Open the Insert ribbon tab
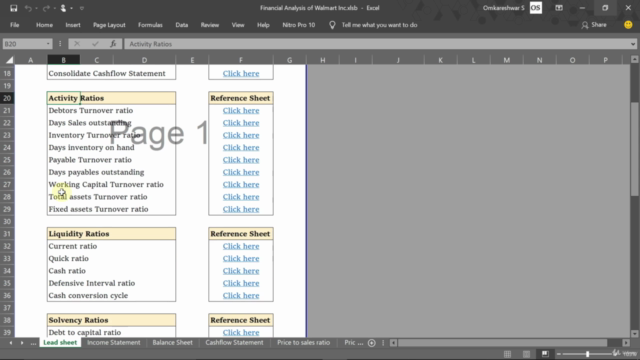 73,25
